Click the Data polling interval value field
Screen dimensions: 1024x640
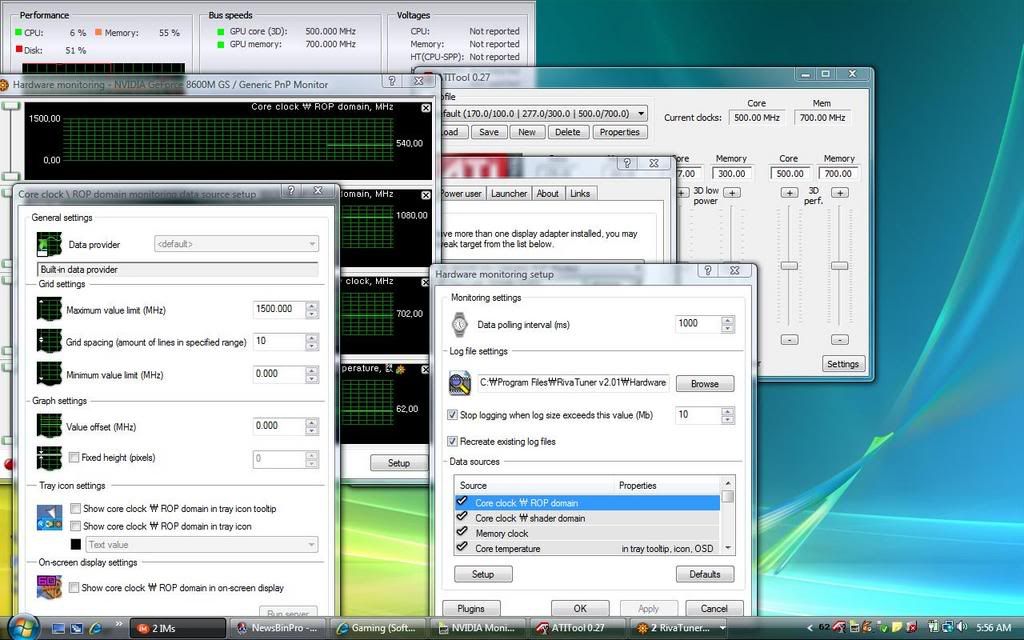point(697,324)
